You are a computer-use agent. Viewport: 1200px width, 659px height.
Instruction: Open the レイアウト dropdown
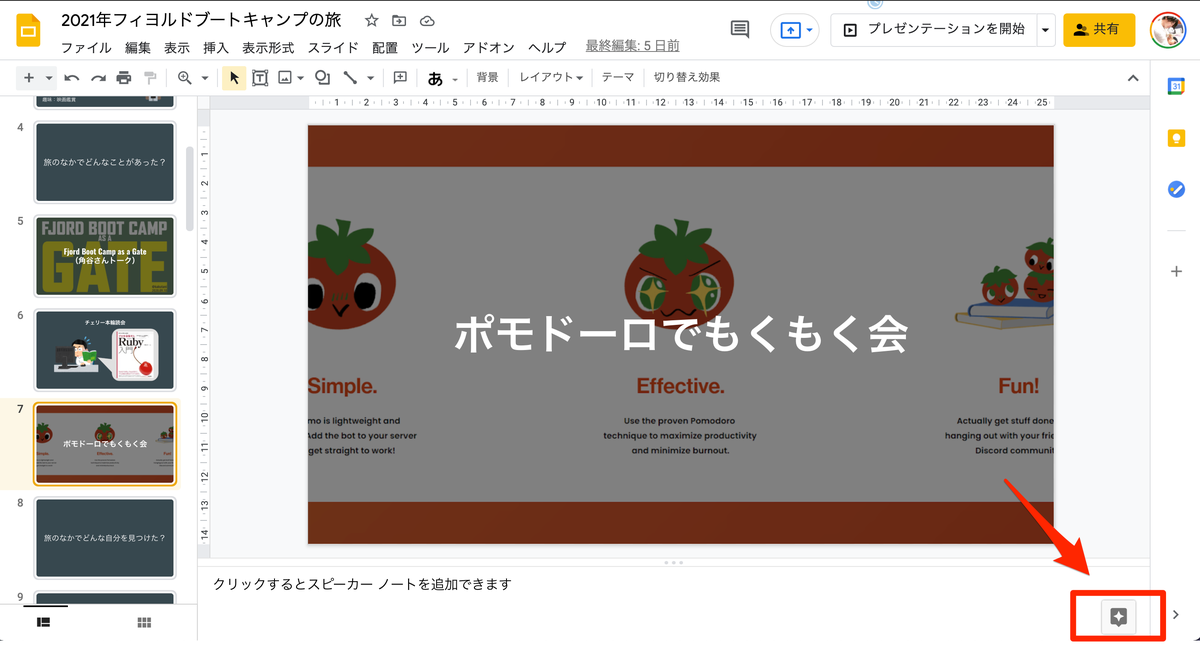[551, 77]
